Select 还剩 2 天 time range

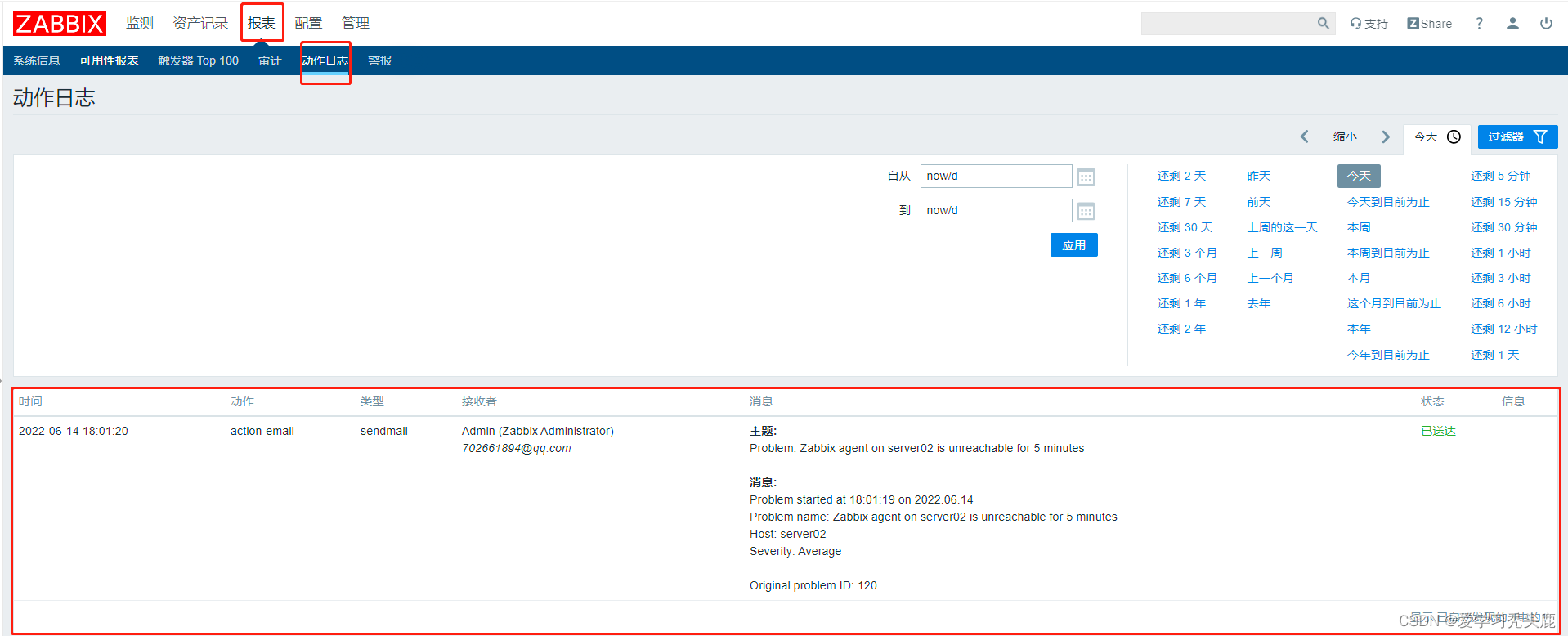[1181, 176]
